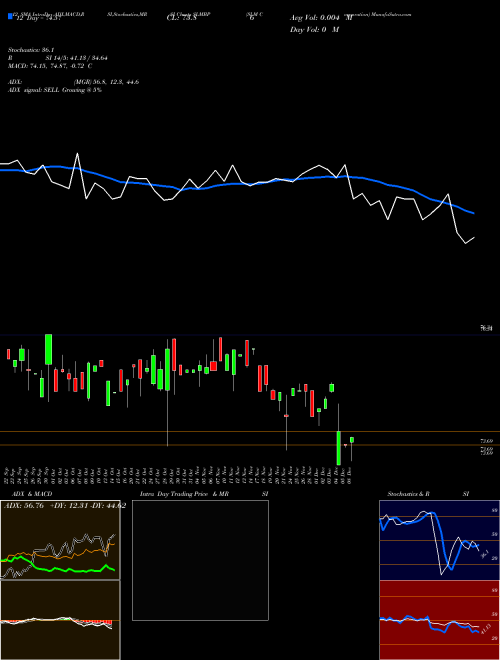Click the ADX values line with 56.8, 12.3, 44.6
500x660 pixels.
pyautogui.click(x=74, y=82)
